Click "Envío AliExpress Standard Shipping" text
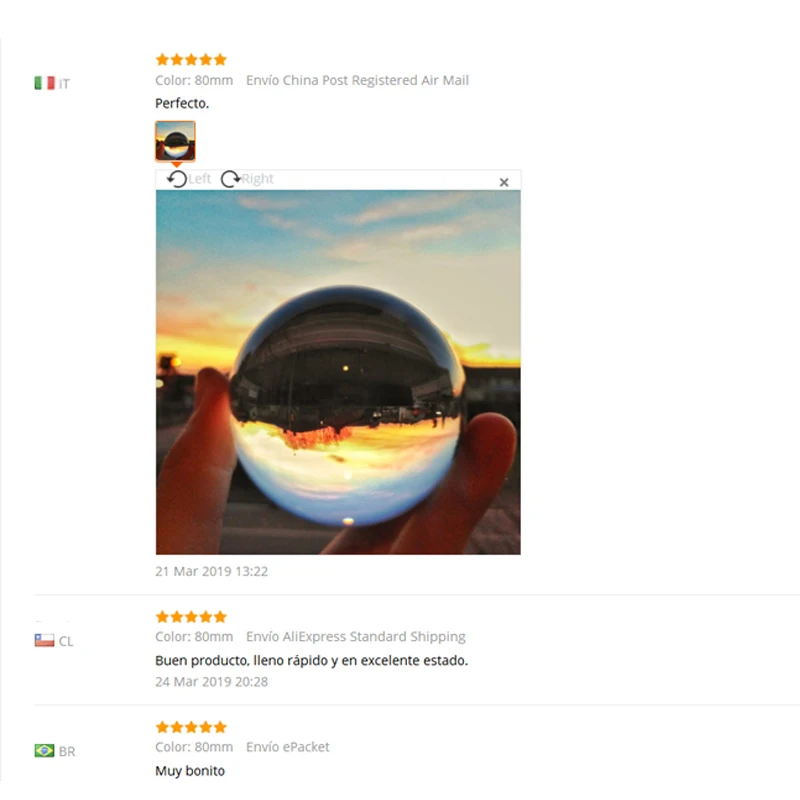The height and width of the screenshot is (800, 800). (x=356, y=637)
